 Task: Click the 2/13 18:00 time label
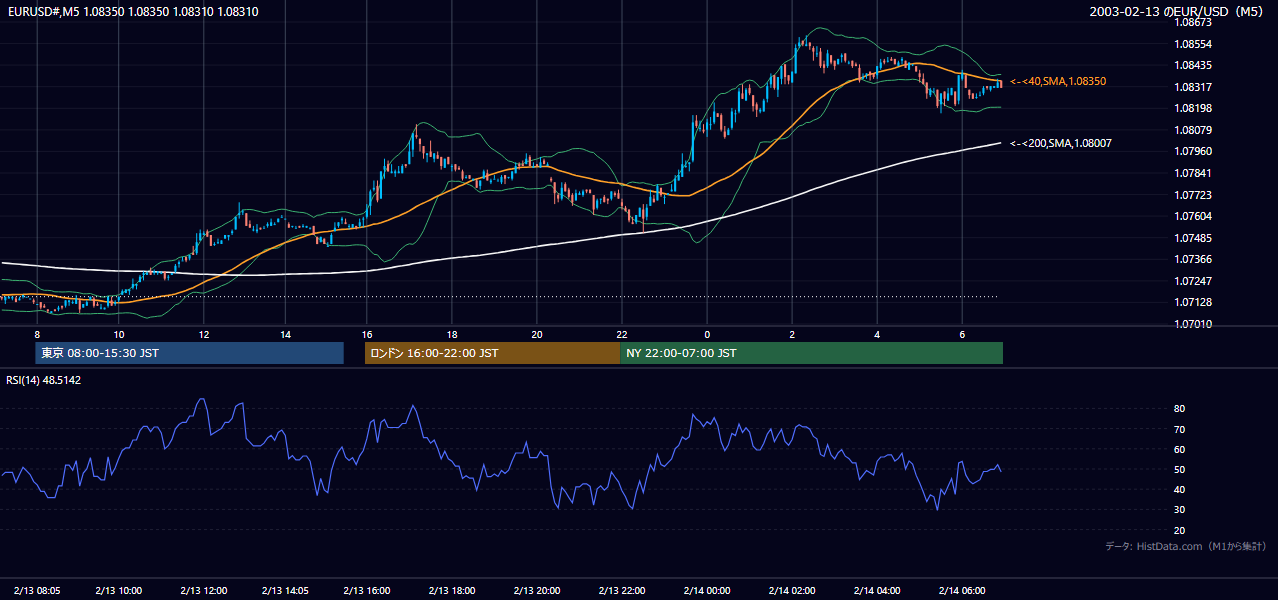451,591
